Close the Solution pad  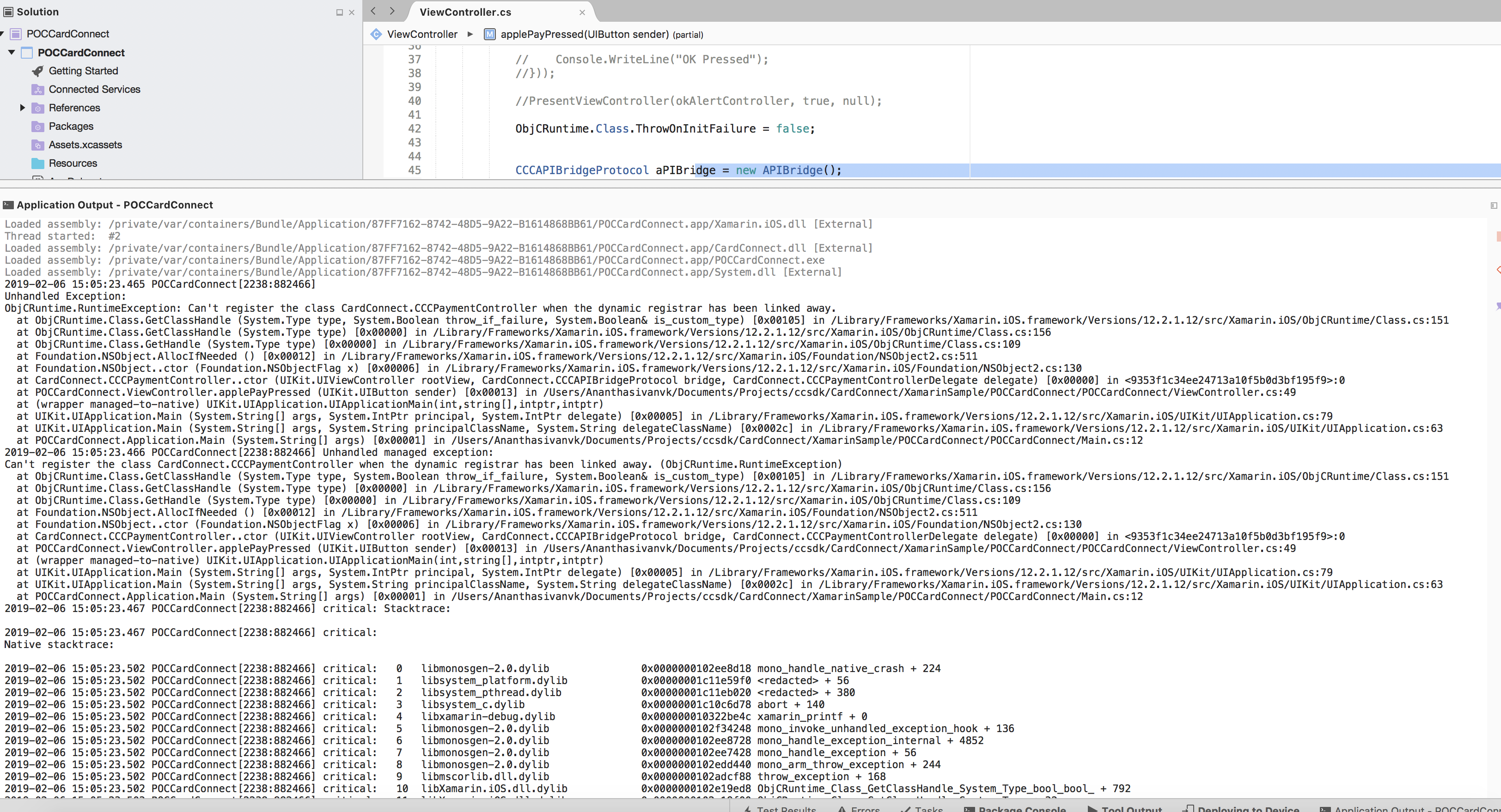[351, 12]
